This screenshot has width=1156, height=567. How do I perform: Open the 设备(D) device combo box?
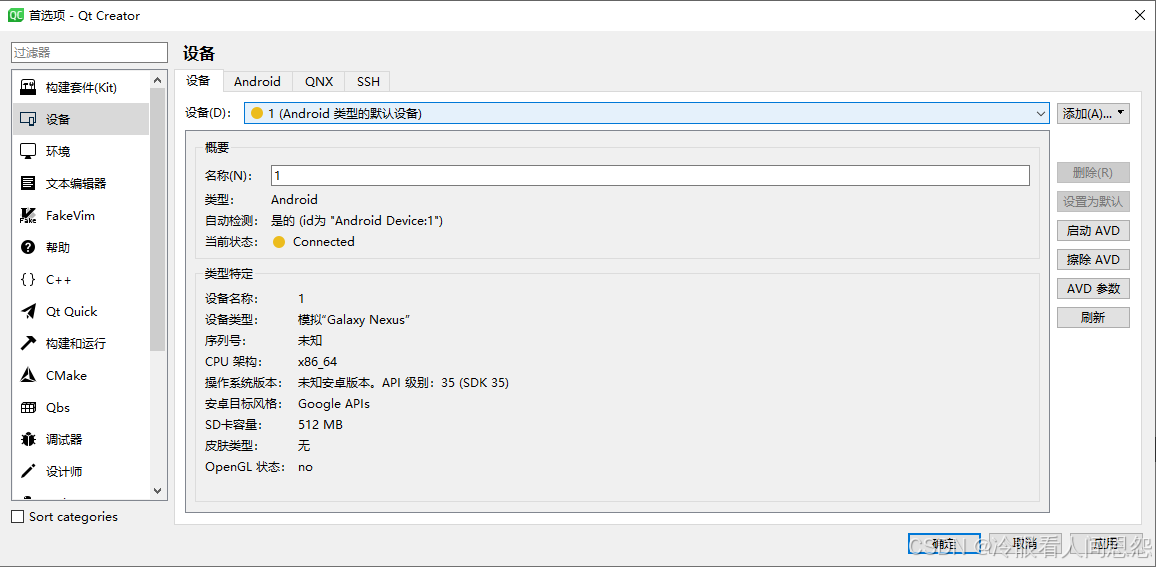point(647,114)
